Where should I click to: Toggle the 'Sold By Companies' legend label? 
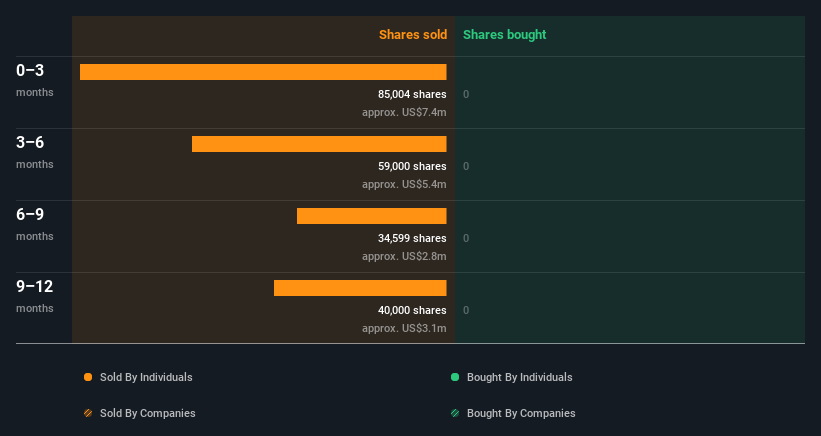coord(148,413)
